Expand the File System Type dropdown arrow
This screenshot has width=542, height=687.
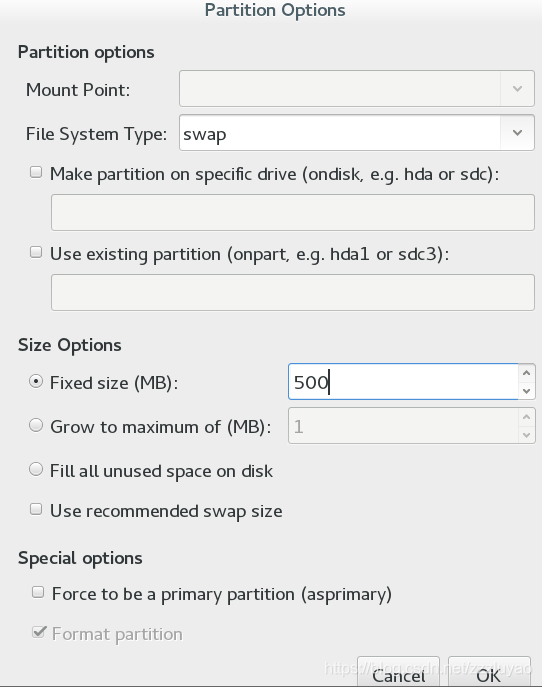(x=517, y=132)
